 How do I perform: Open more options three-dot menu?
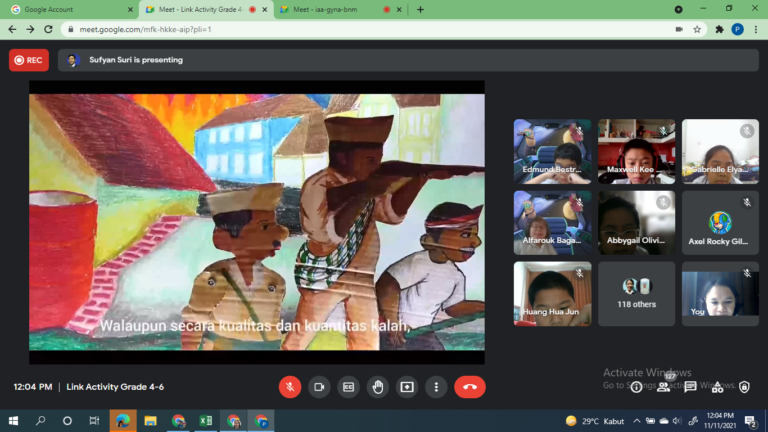[436, 387]
